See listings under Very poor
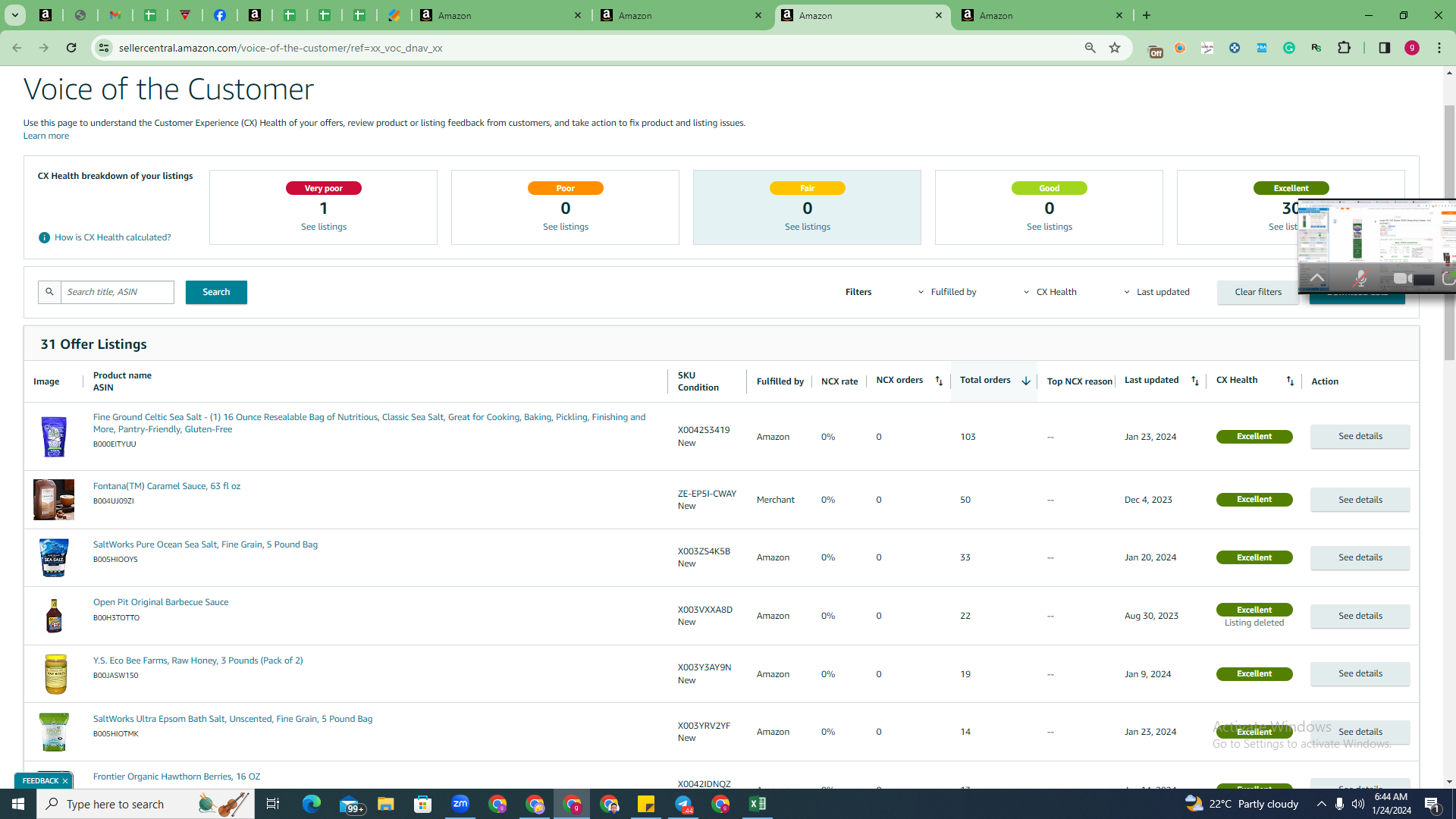Viewport: 1456px width, 819px height. pos(324,227)
